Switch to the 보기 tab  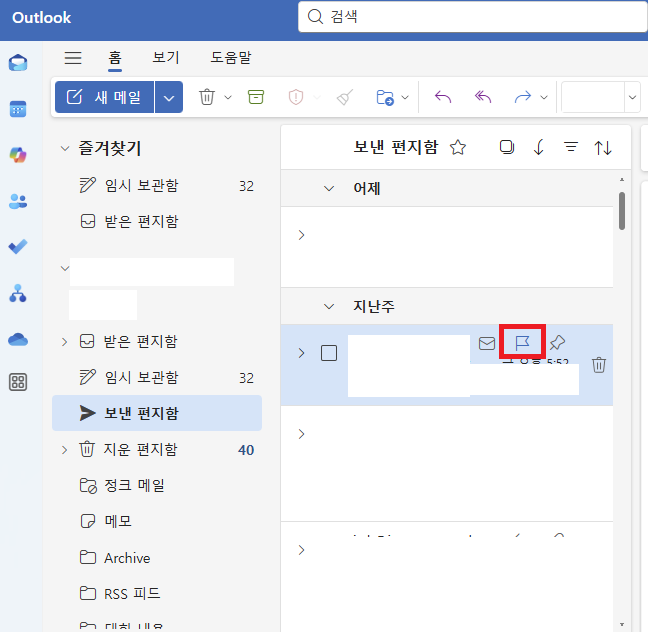(x=166, y=58)
